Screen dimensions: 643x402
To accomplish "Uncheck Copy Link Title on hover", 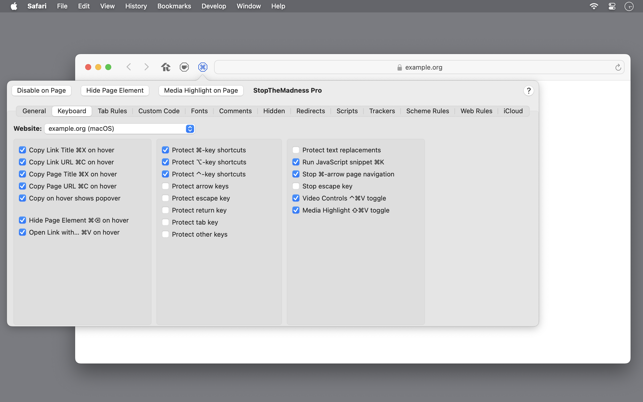I will 23,150.
